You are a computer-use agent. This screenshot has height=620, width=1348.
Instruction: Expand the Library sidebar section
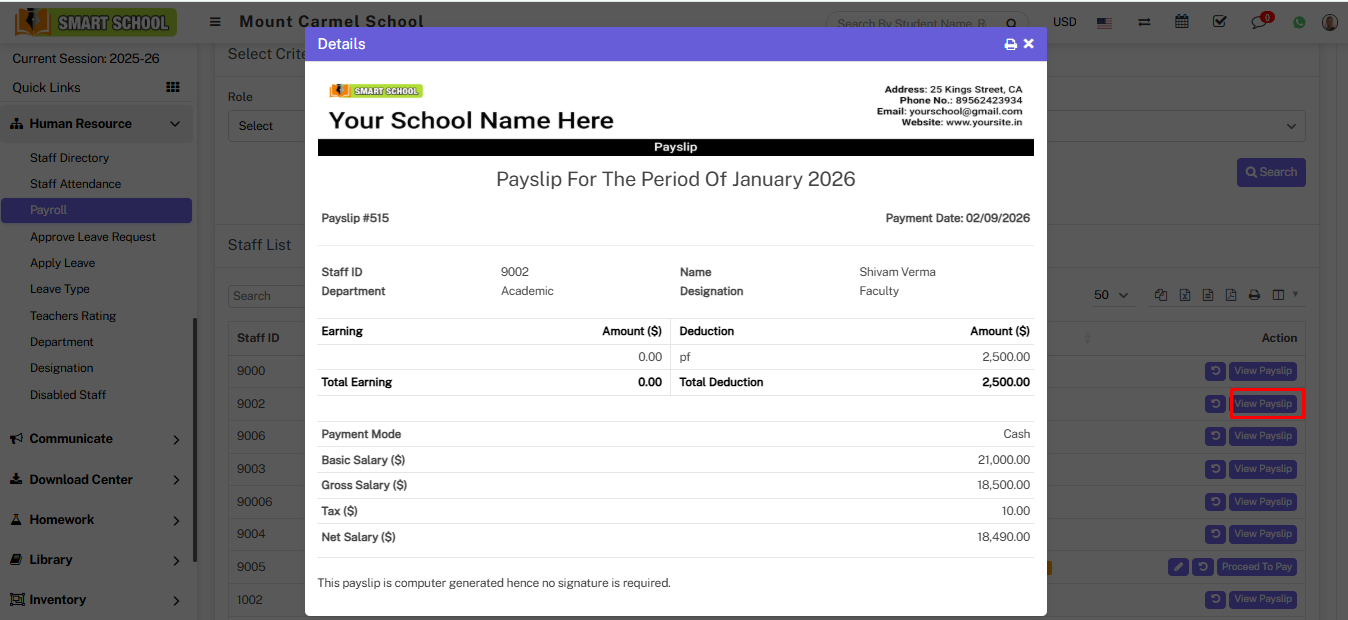(x=60, y=559)
